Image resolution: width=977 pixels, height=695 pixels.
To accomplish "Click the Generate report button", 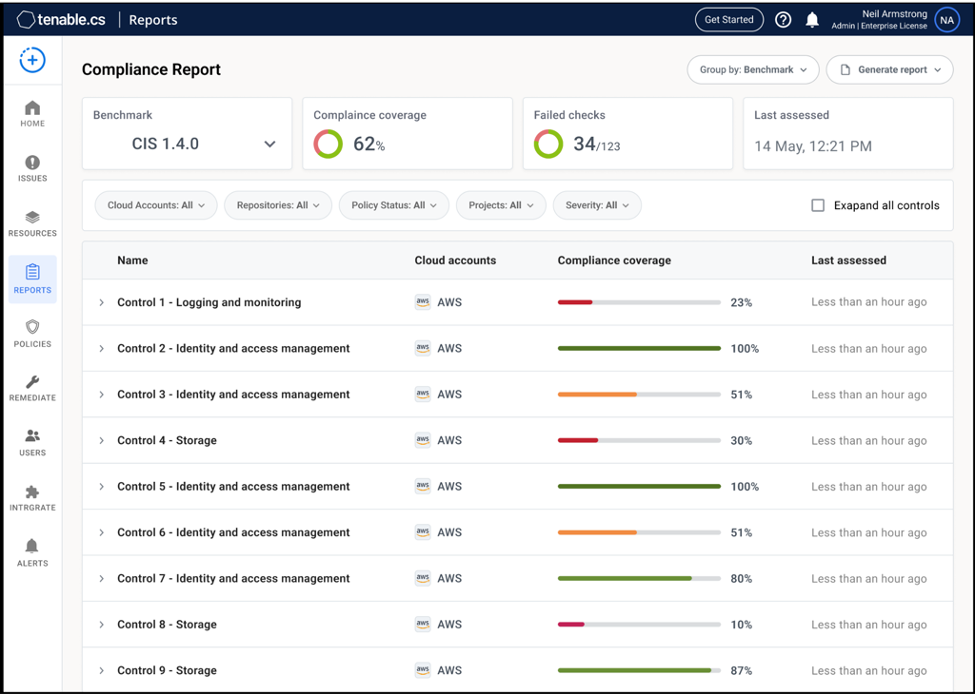I will (889, 70).
